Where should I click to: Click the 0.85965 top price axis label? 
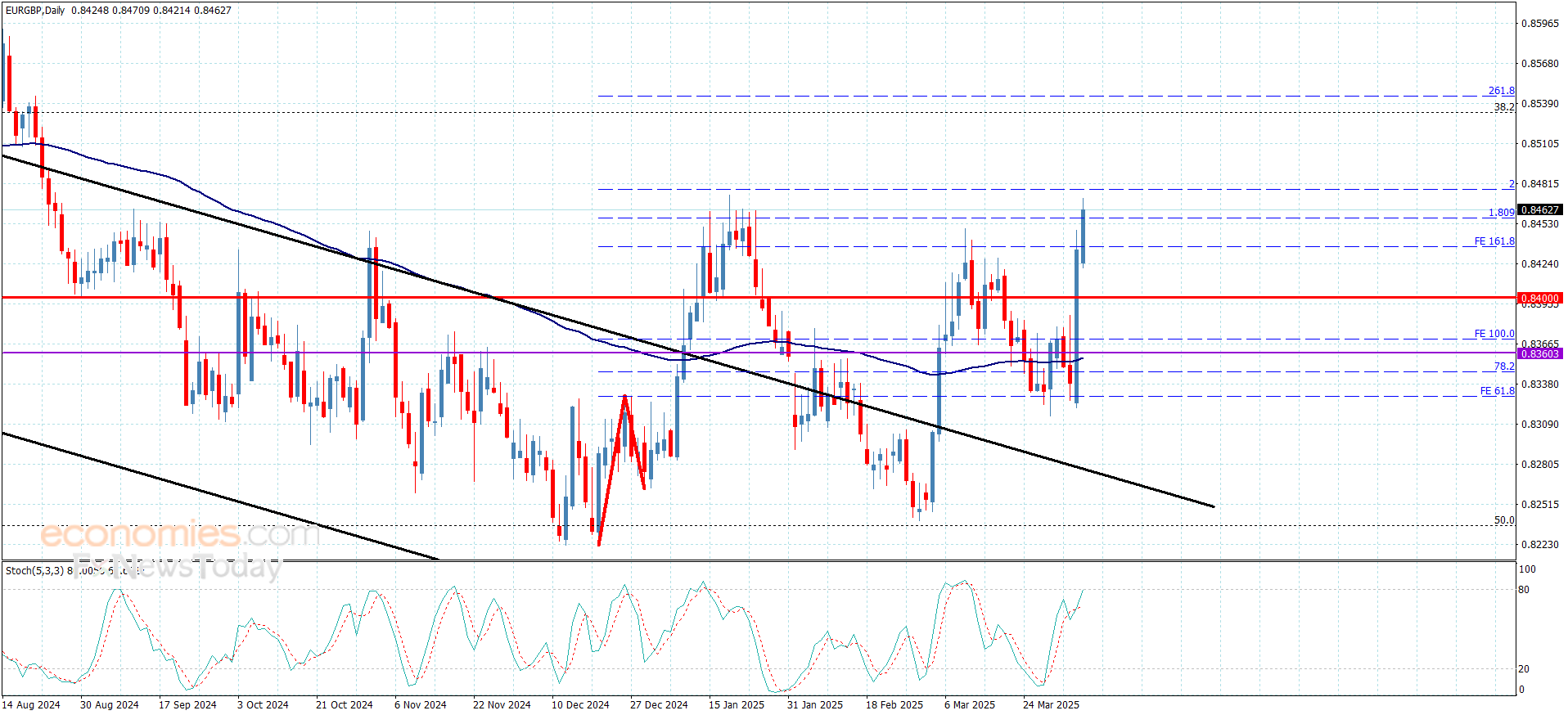click(1539, 24)
